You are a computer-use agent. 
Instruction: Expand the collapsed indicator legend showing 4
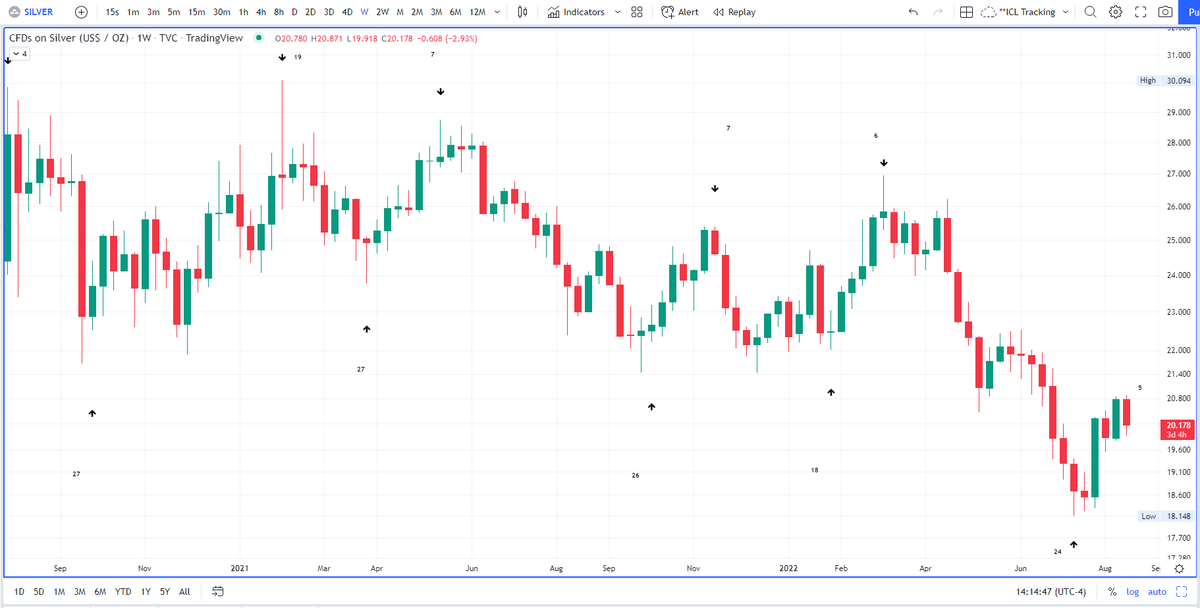pos(19,54)
